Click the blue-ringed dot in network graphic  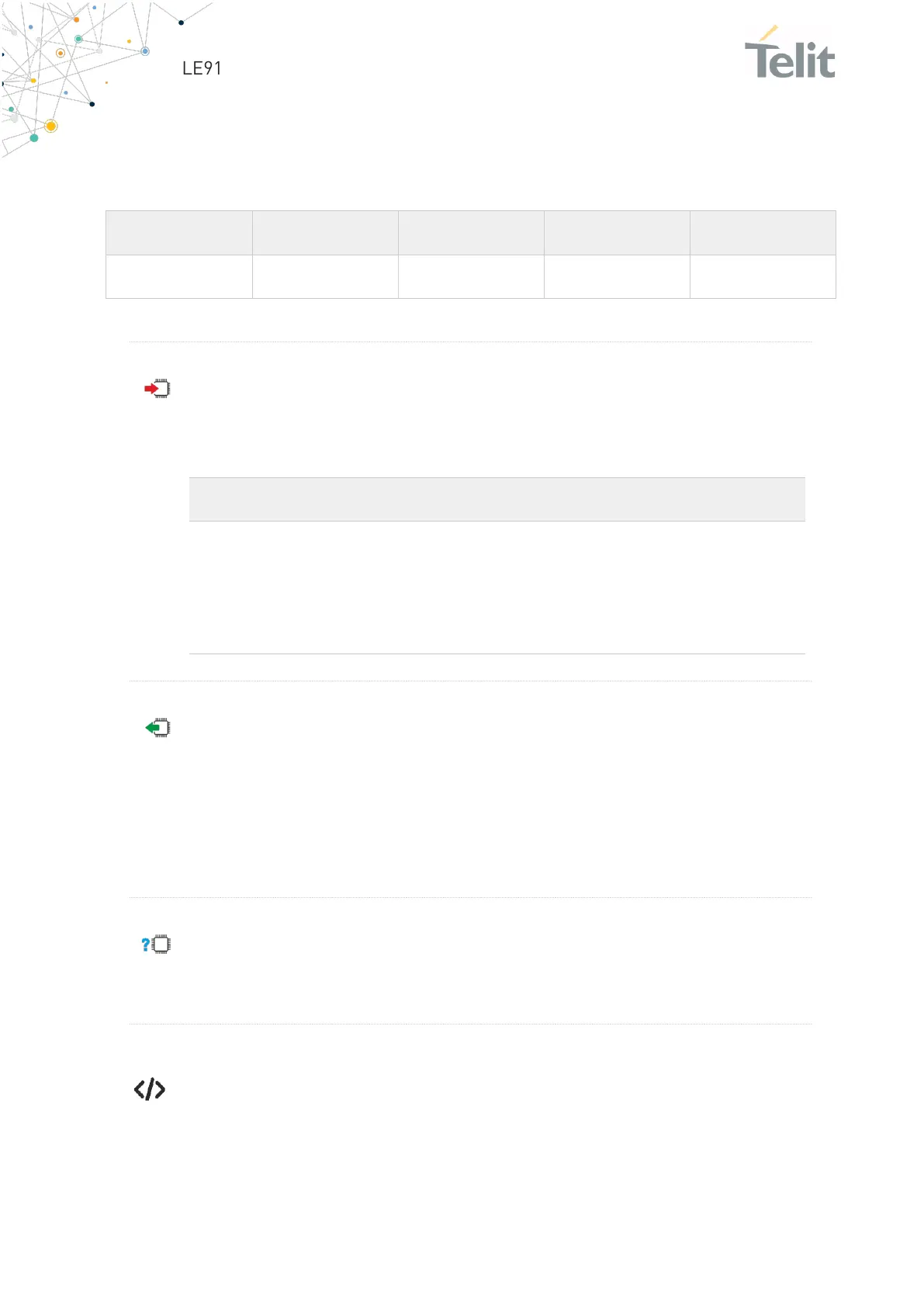click(145, 51)
